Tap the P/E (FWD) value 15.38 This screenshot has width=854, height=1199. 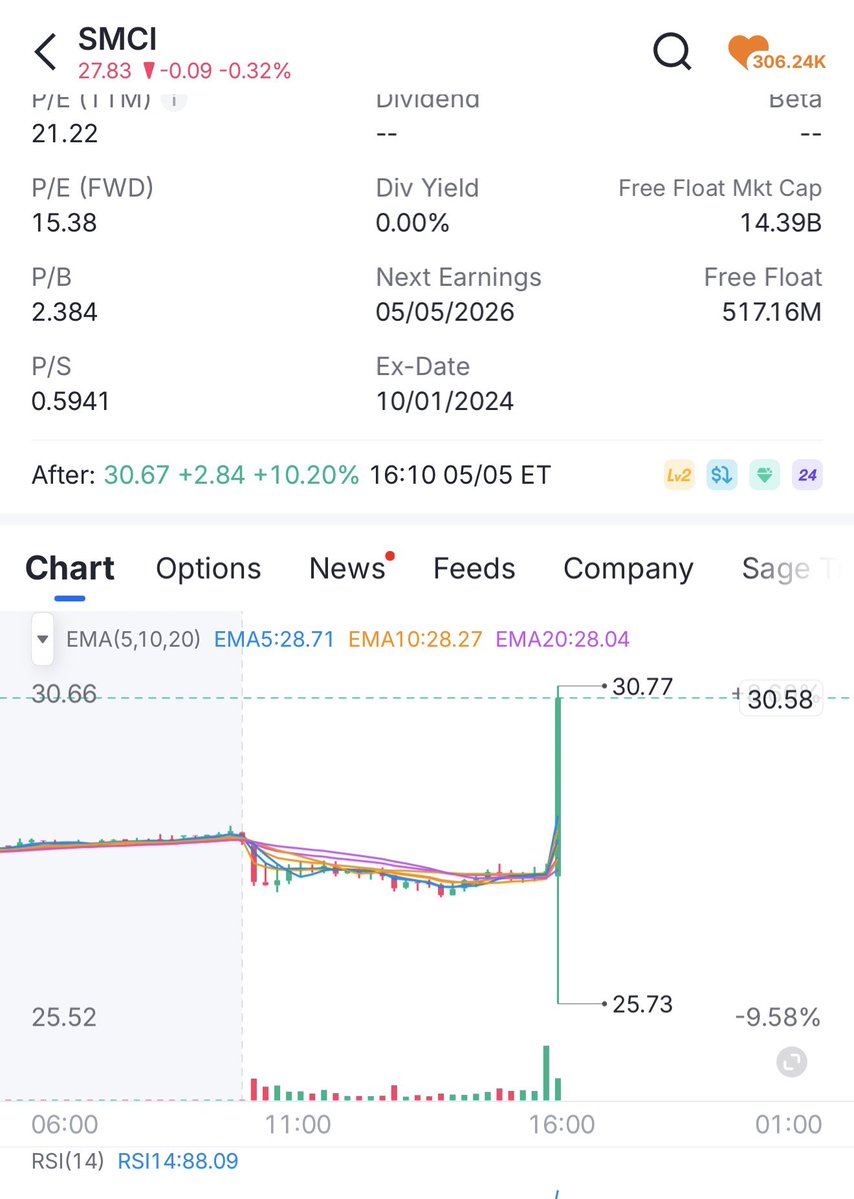[64, 223]
